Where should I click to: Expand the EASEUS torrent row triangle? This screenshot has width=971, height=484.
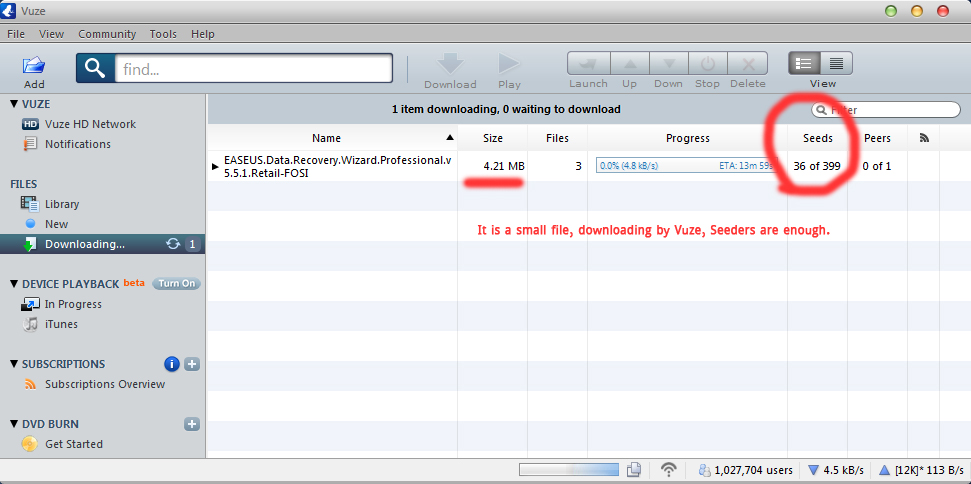(x=215, y=166)
